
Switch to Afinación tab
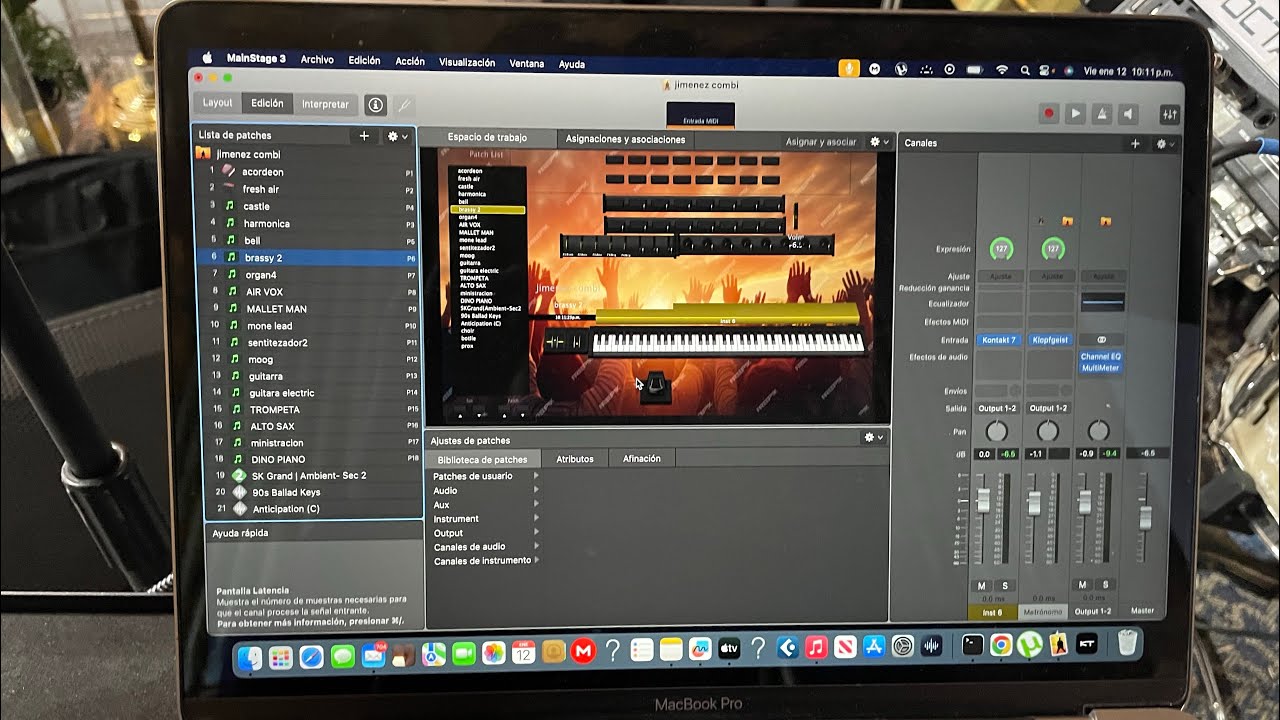(x=642, y=459)
